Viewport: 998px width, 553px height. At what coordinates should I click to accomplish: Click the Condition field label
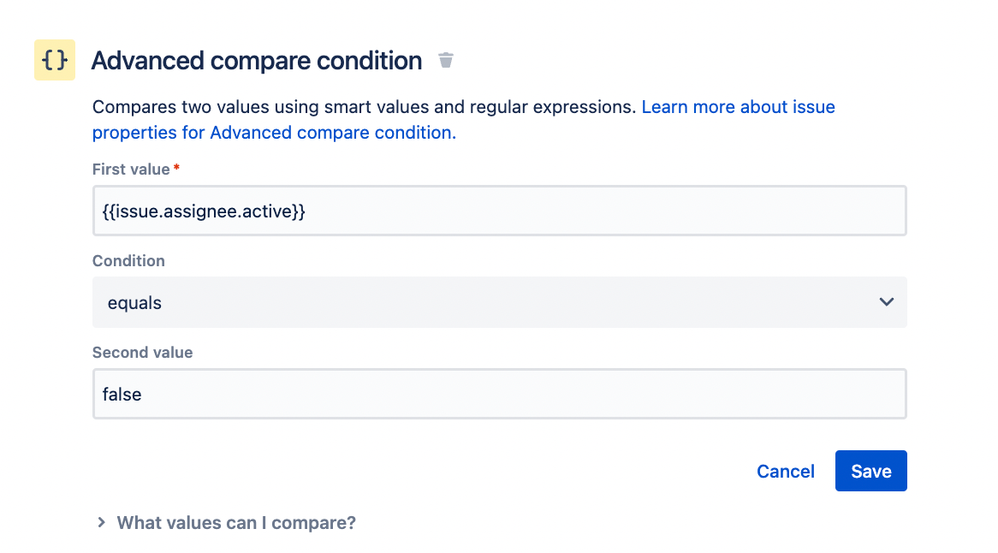[128, 261]
